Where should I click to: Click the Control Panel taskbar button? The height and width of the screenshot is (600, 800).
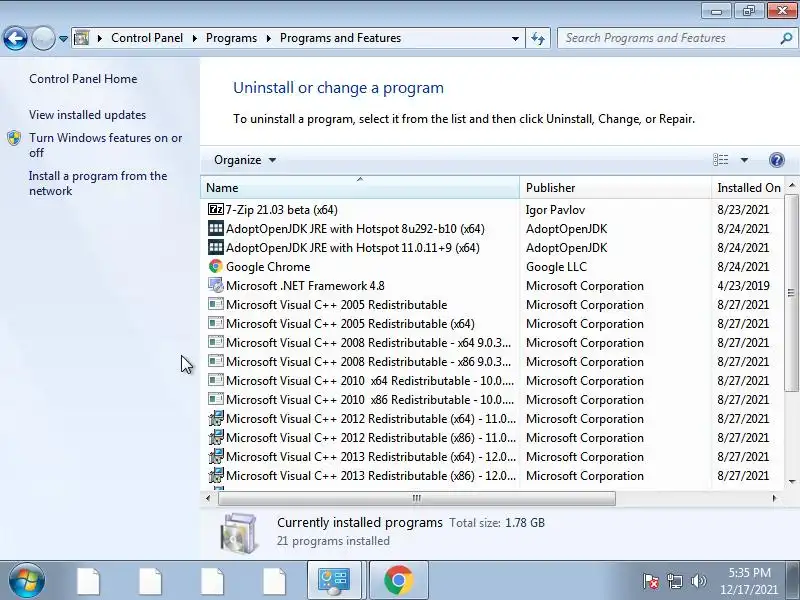pos(334,581)
